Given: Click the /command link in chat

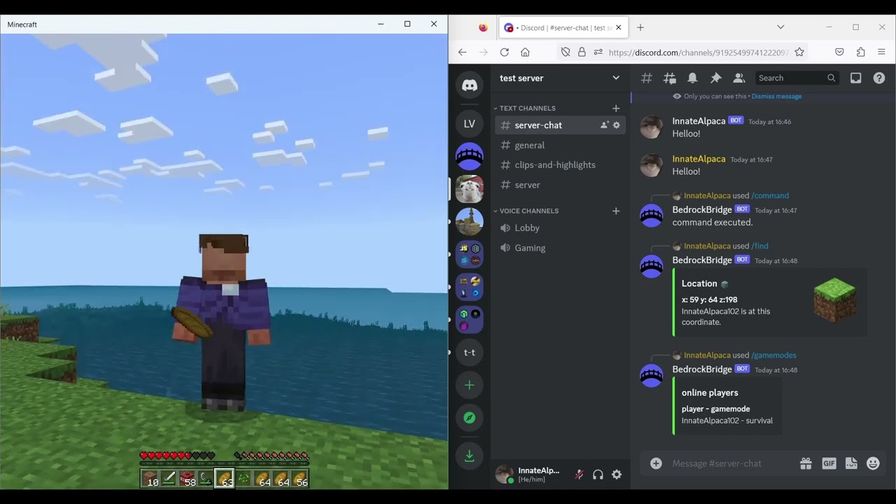Looking at the screenshot, I should click(x=770, y=195).
